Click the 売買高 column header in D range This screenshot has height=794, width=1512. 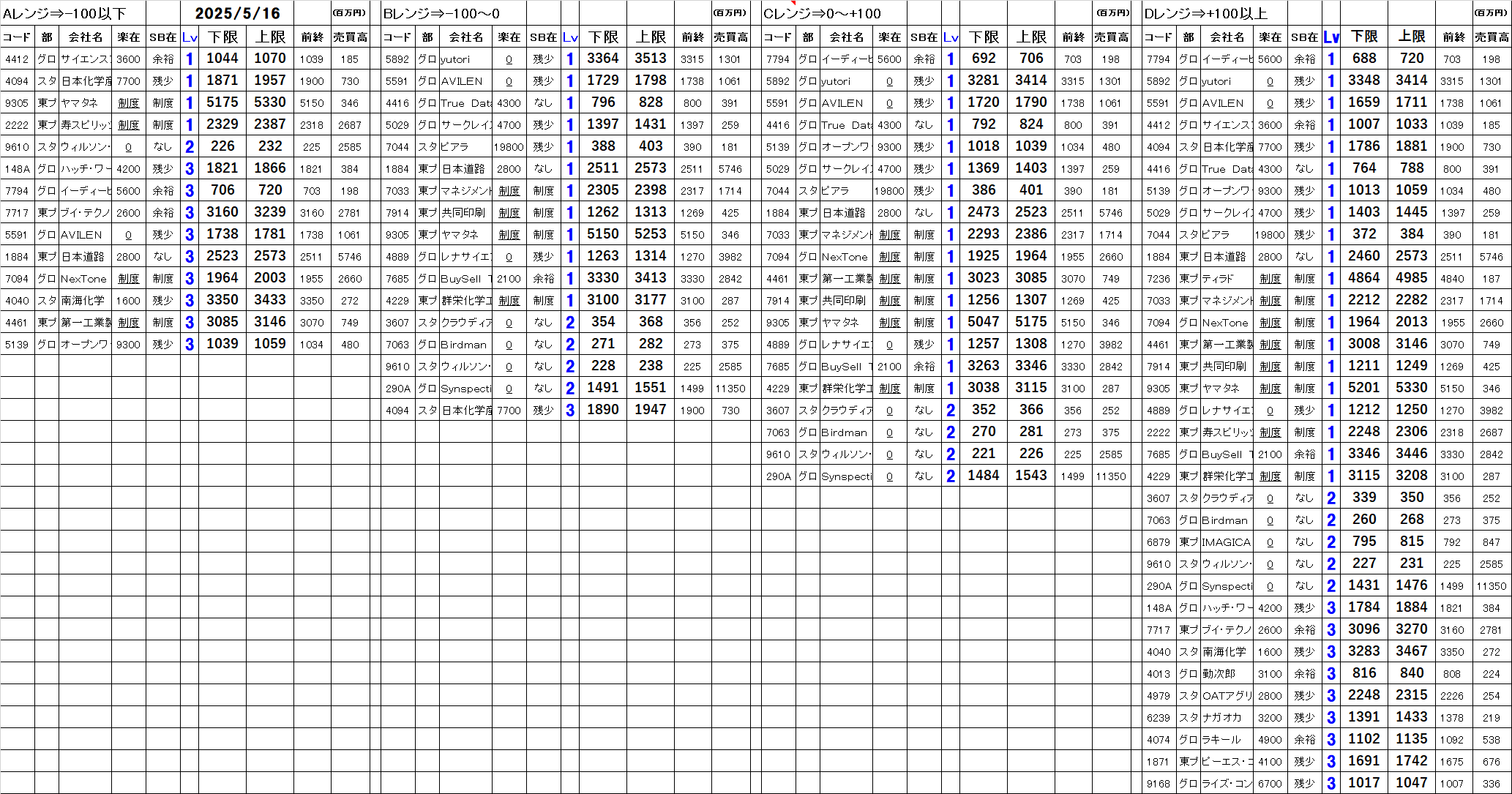coord(1492,37)
